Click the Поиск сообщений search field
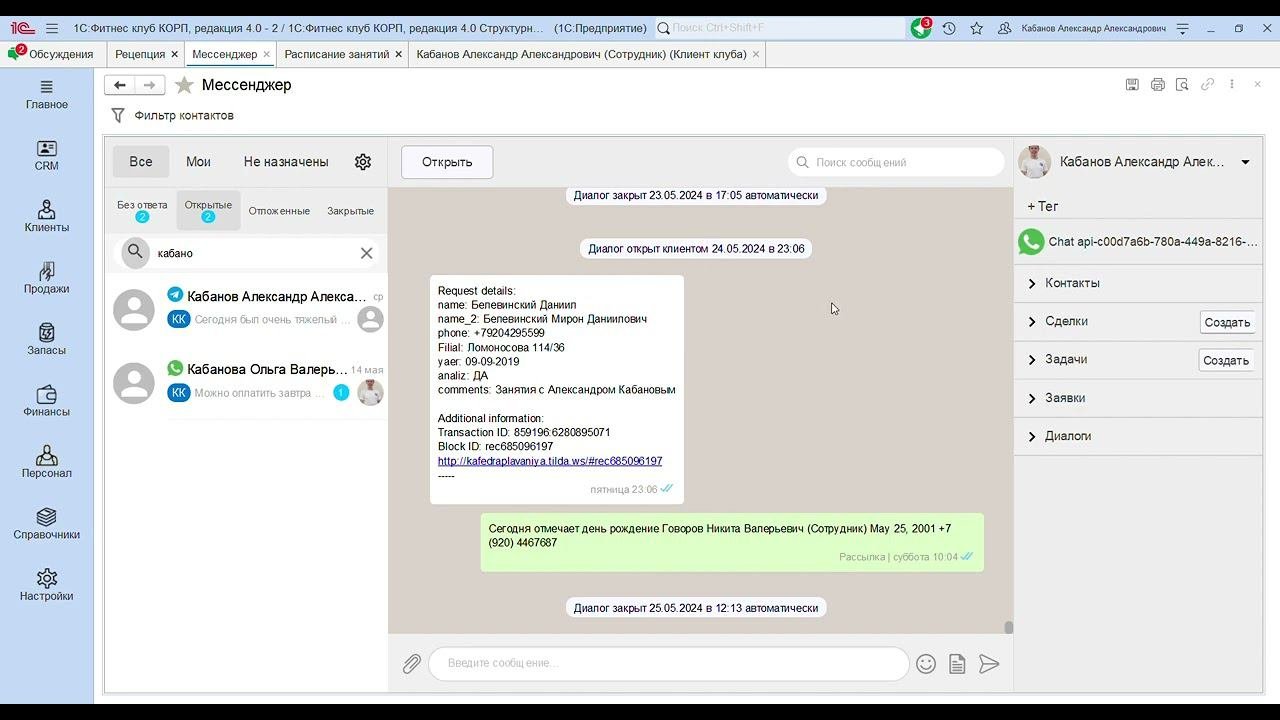 point(896,162)
